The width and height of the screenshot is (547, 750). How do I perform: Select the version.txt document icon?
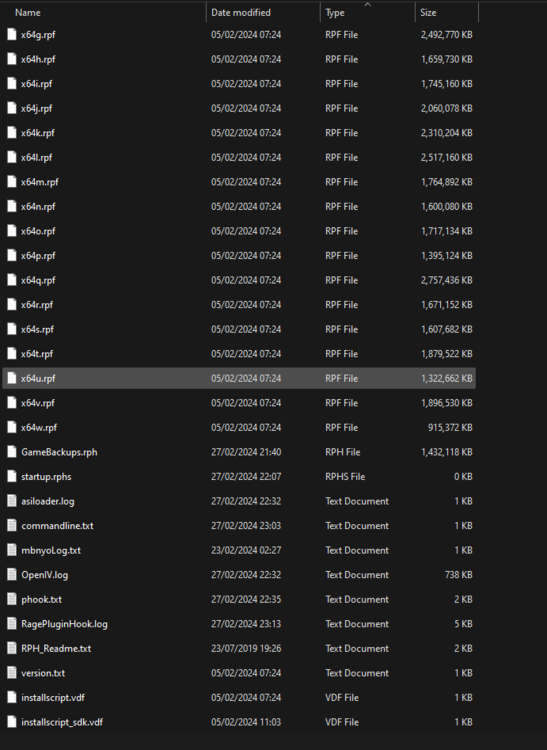(x=12, y=673)
